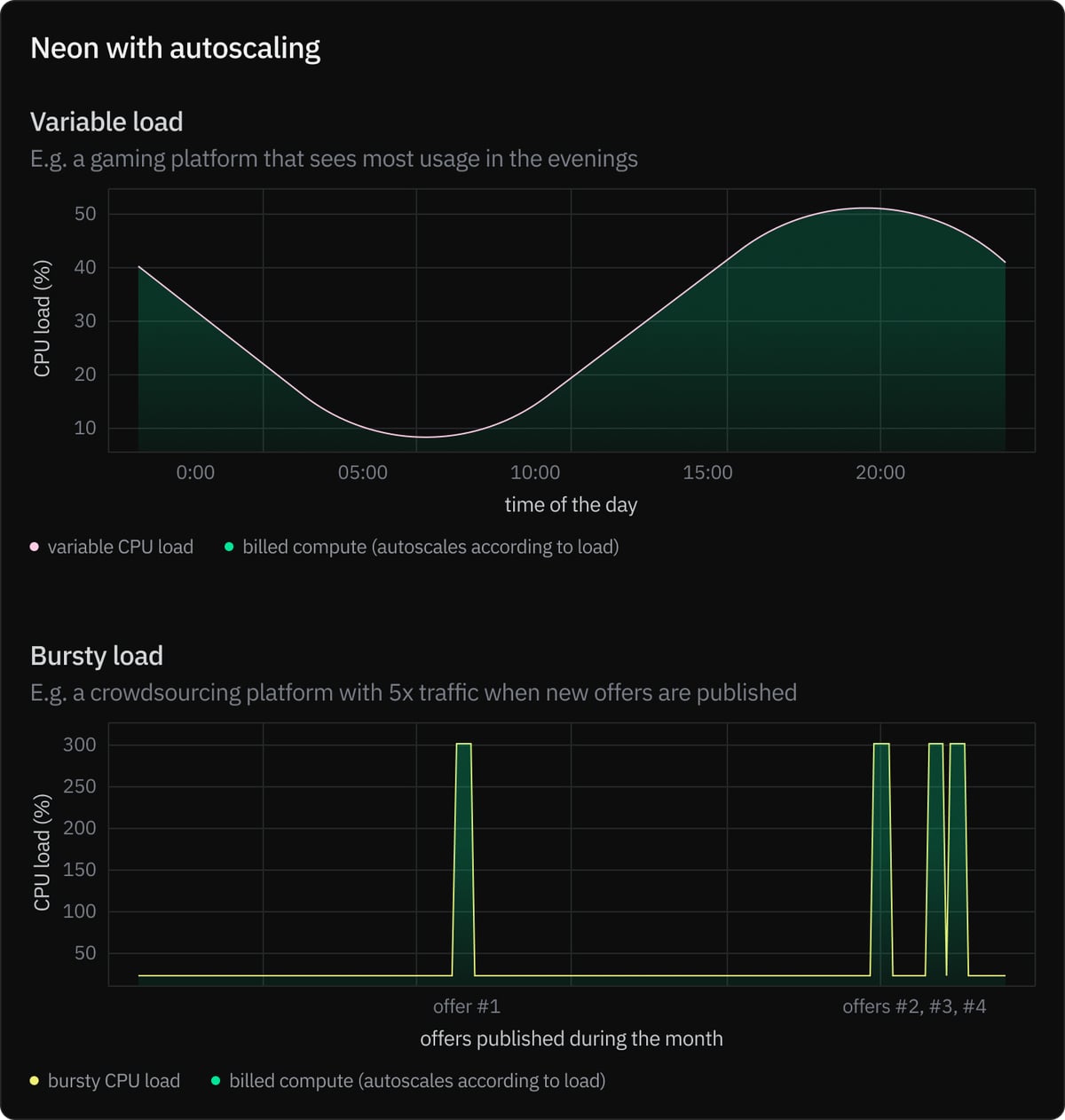Select the 'bursty CPU load' legend label
Screen dimensions: 1065x1120
coord(114,1081)
